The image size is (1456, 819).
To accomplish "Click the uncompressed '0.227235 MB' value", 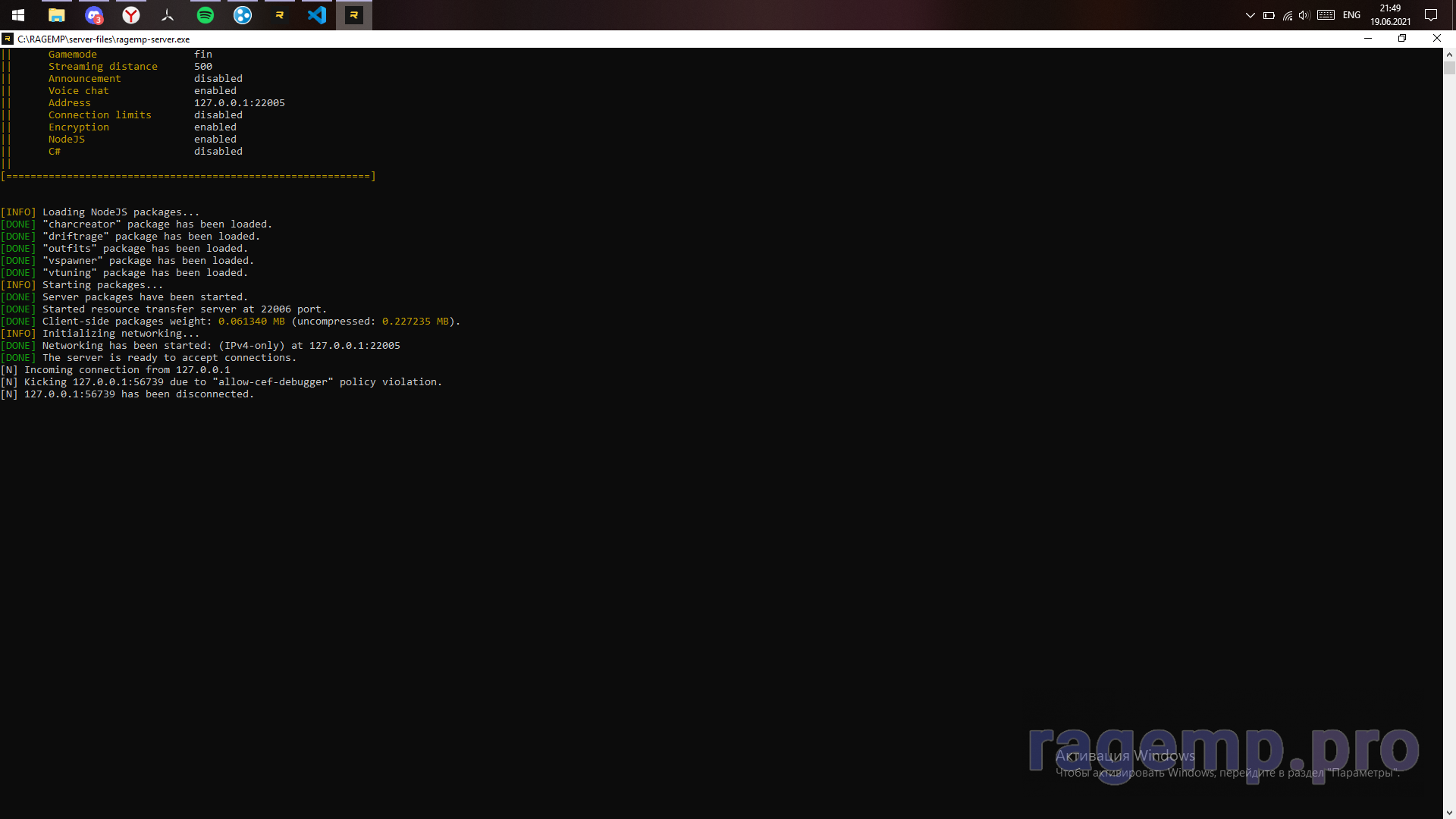I will pyautogui.click(x=416, y=322).
